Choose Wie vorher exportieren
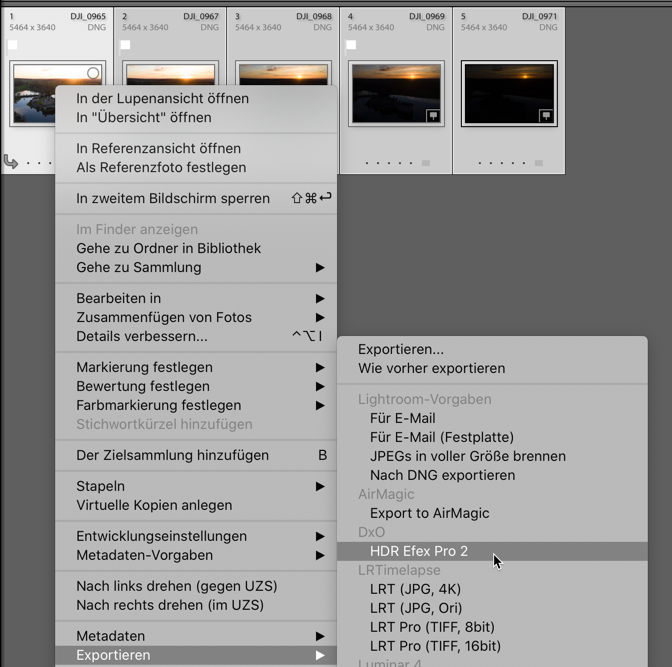The image size is (672, 667). [492, 368]
